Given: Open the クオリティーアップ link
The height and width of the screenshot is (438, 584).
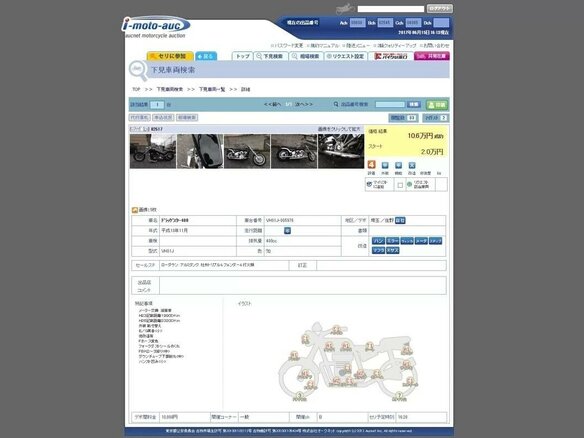Looking at the screenshot, I should point(395,45).
